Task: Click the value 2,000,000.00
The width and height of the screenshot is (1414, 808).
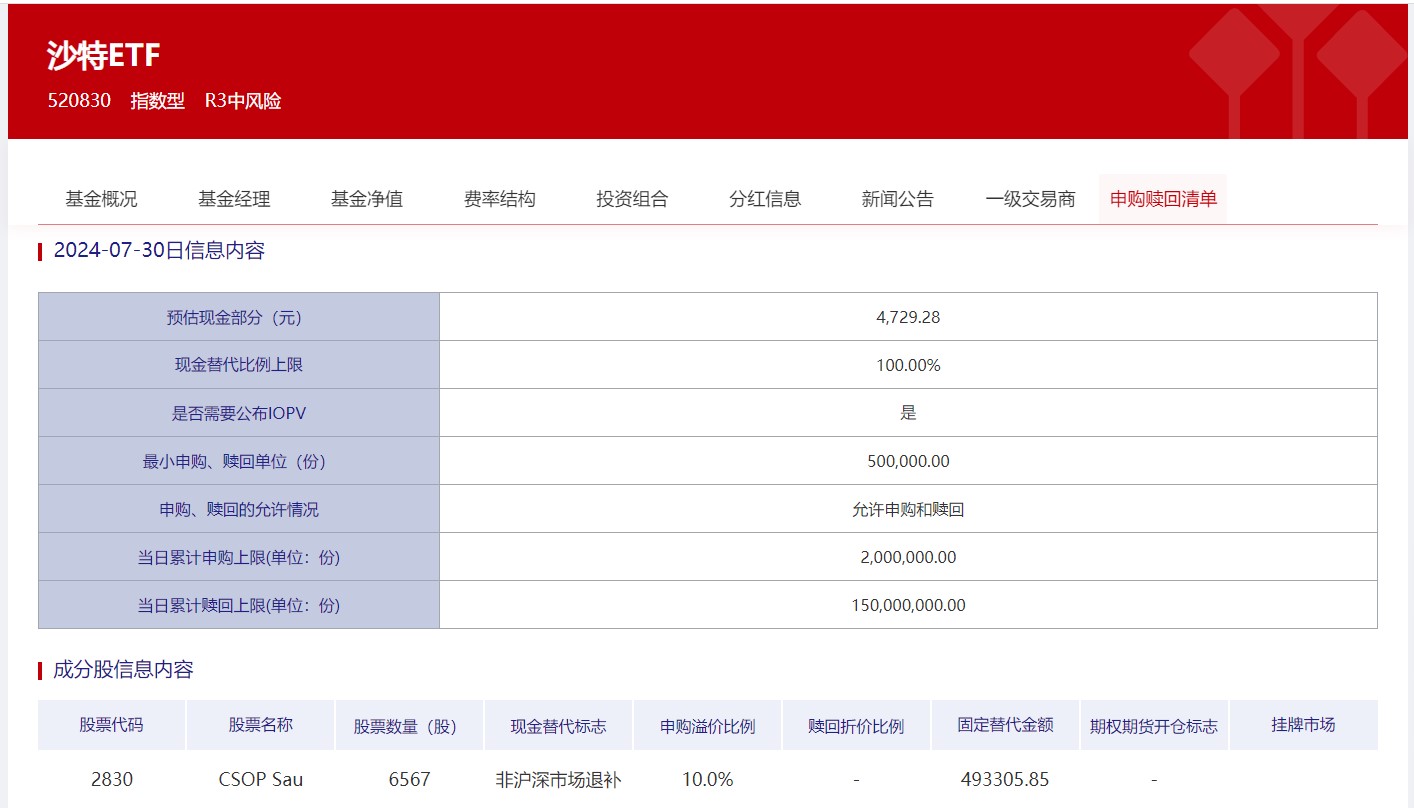Action: [x=908, y=557]
